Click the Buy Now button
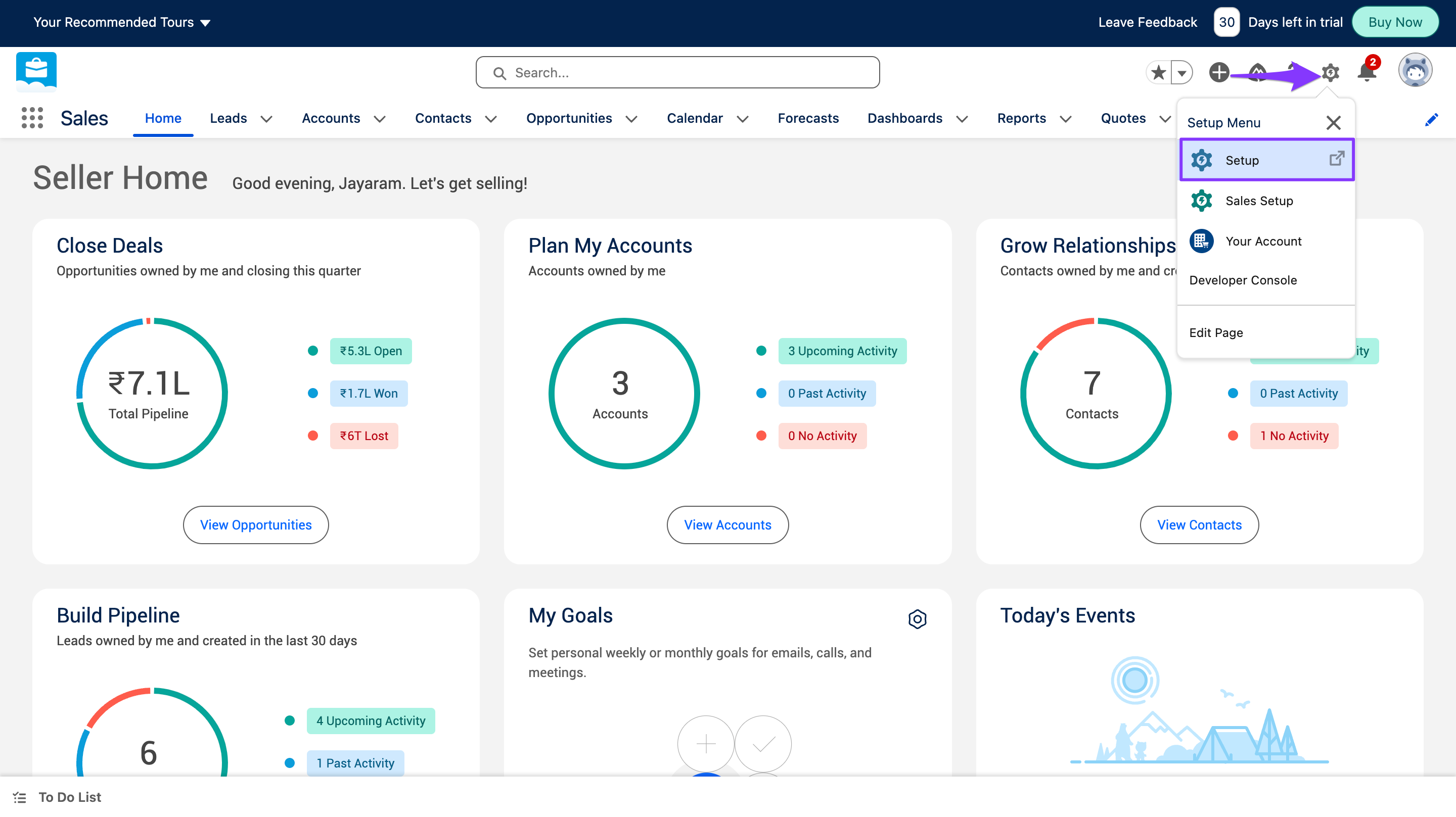 [1394, 23]
